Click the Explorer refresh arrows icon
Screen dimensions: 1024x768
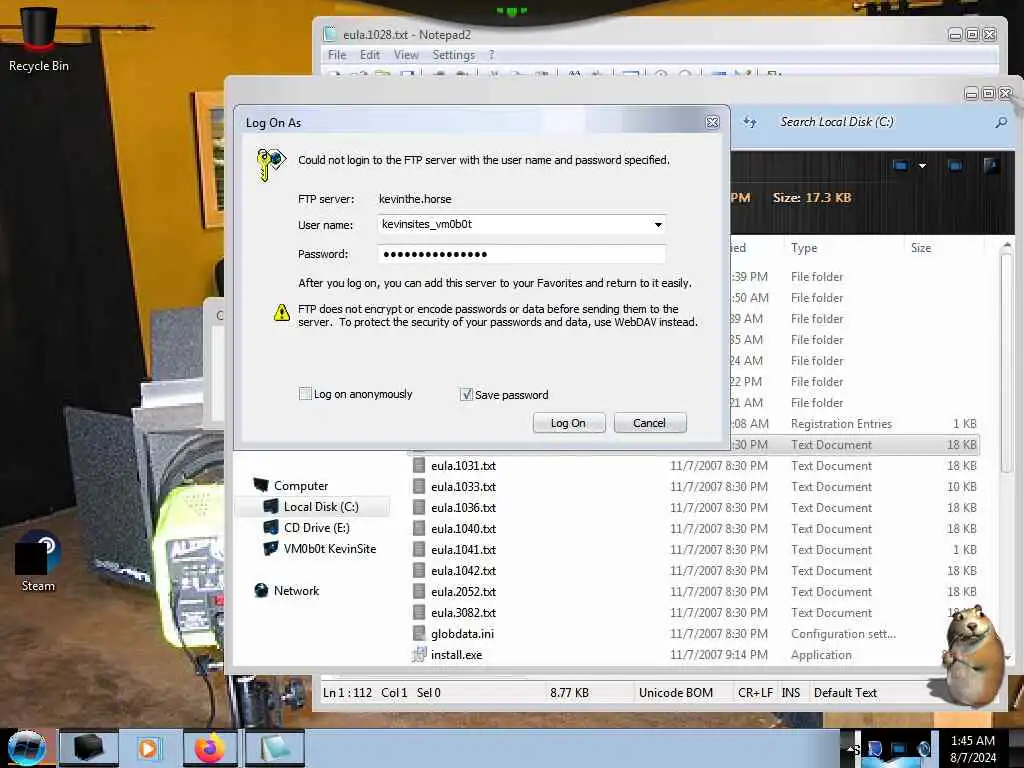point(750,122)
